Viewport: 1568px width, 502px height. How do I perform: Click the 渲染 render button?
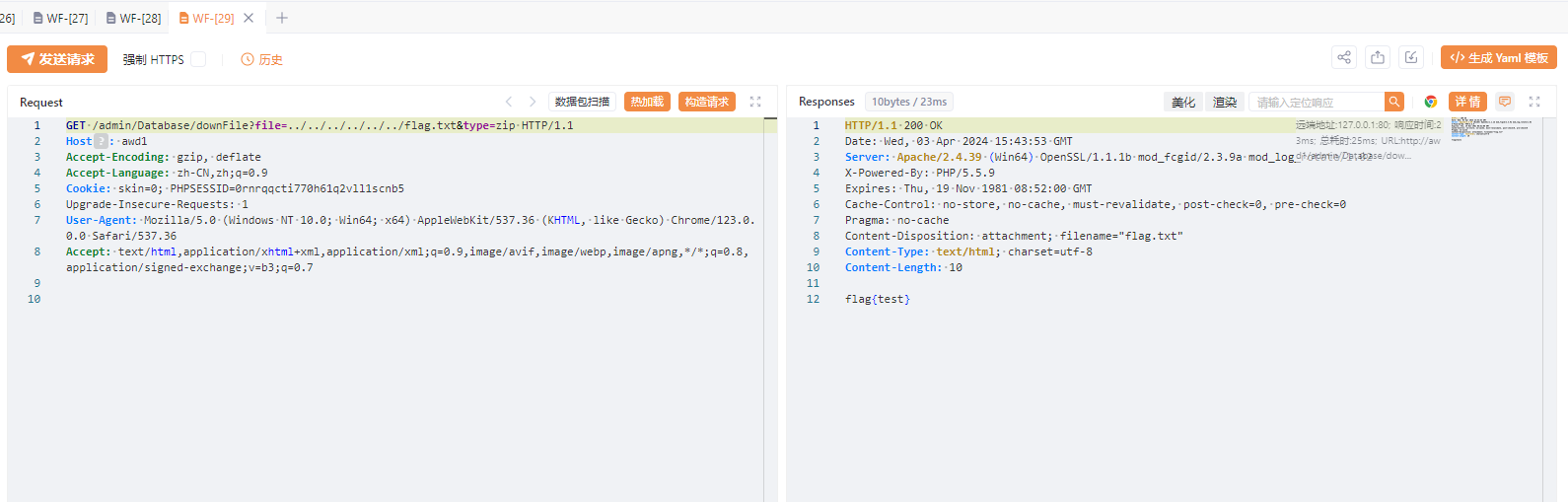(x=1225, y=102)
